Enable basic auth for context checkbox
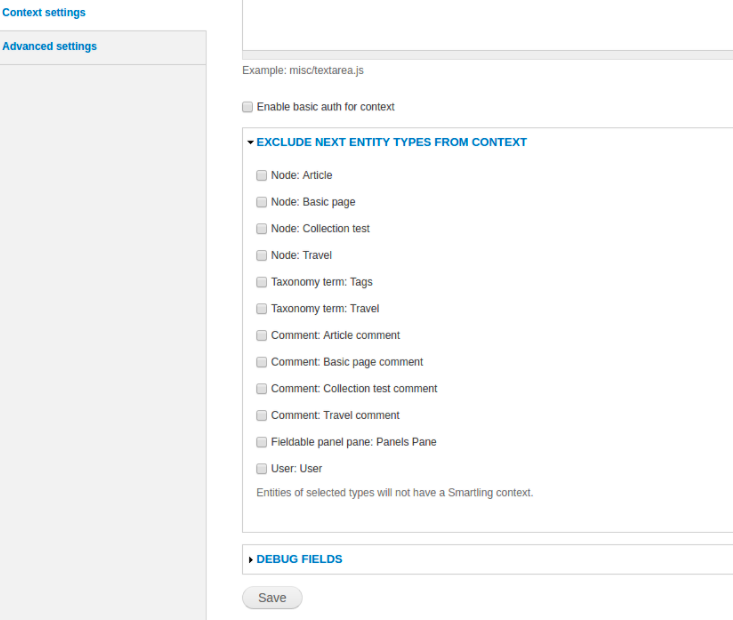This screenshot has width=733, height=620. (247, 107)
